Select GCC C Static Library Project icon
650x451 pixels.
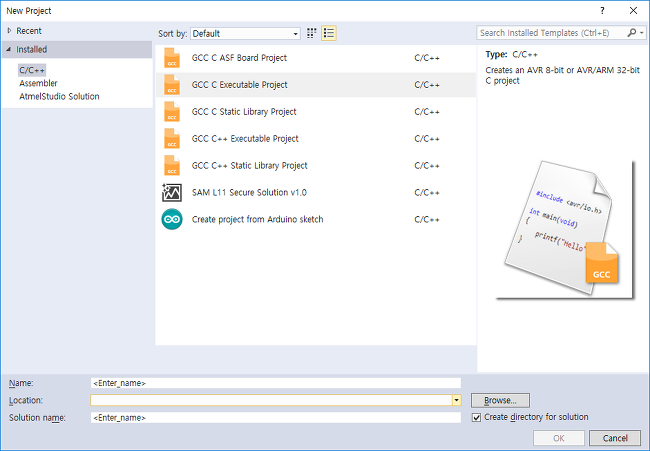(x=172, y=112)
